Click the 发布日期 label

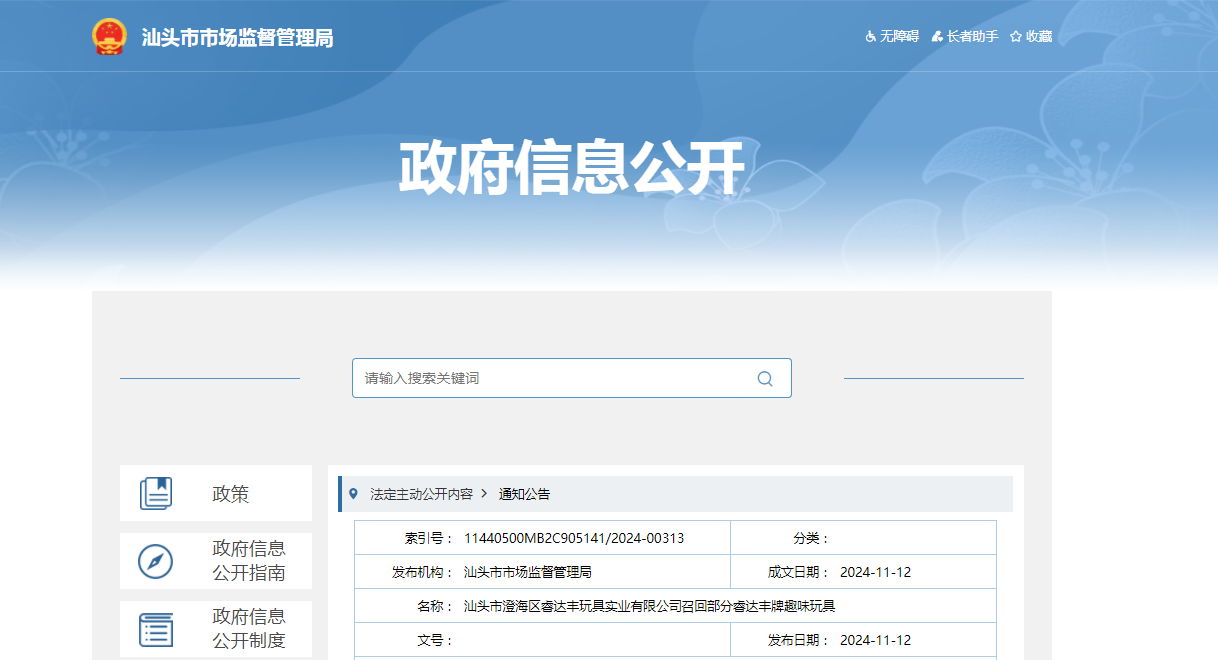click(x=799, y=640)
